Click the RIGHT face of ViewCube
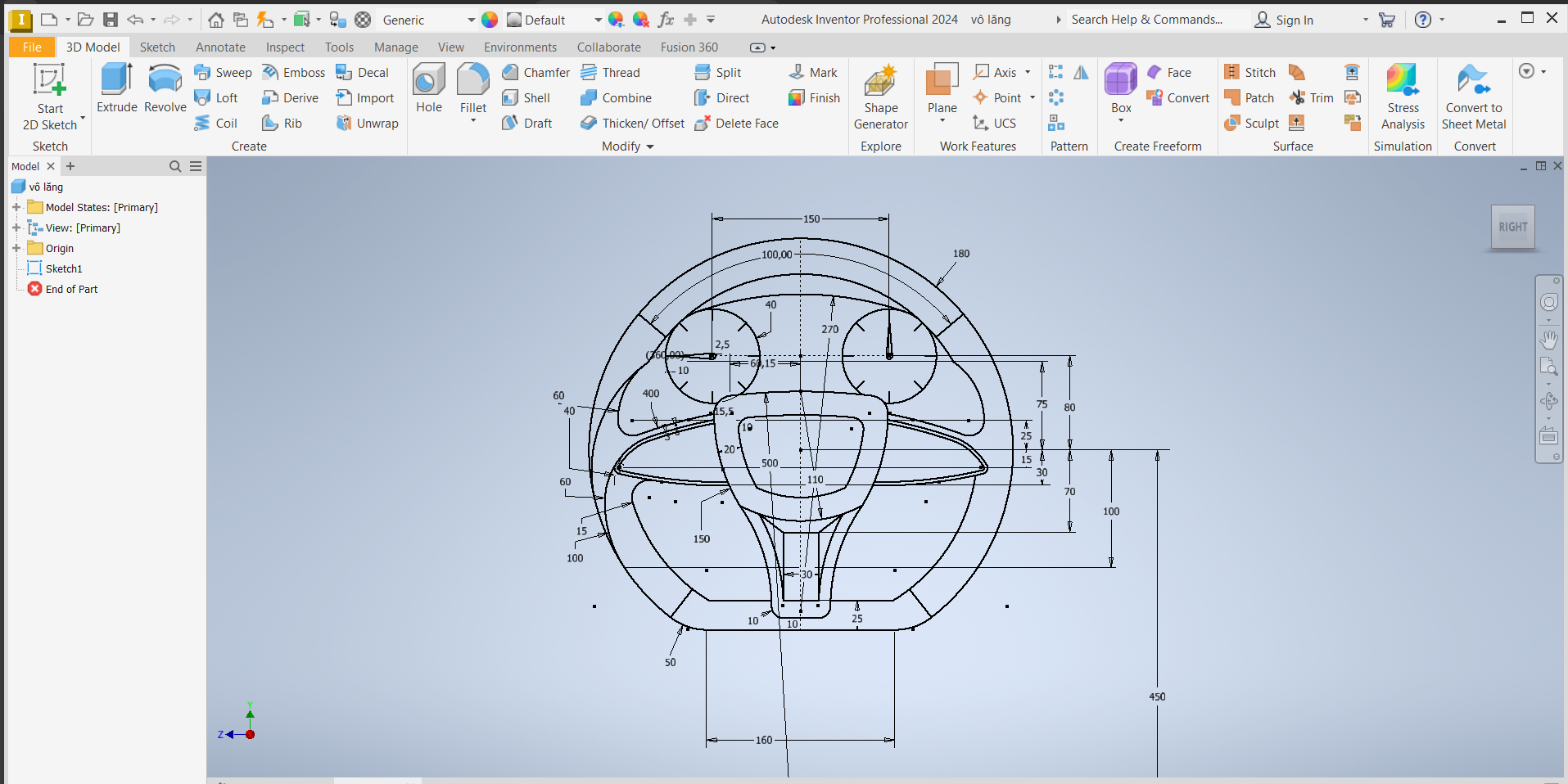The image size is (1568, 784). (1512, 227)
